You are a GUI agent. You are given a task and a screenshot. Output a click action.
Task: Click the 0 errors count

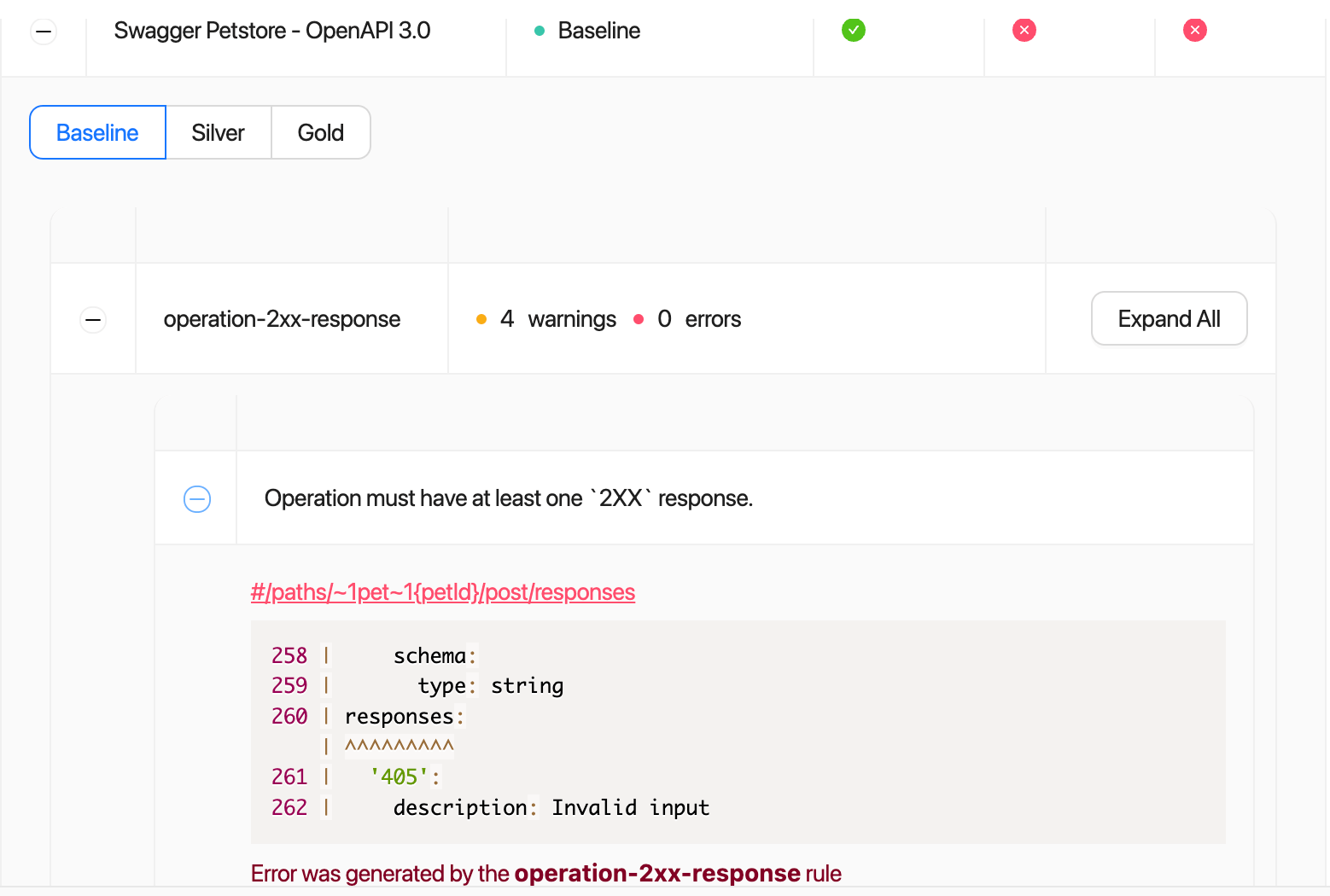pyautogui.click(x=699, y=319)
